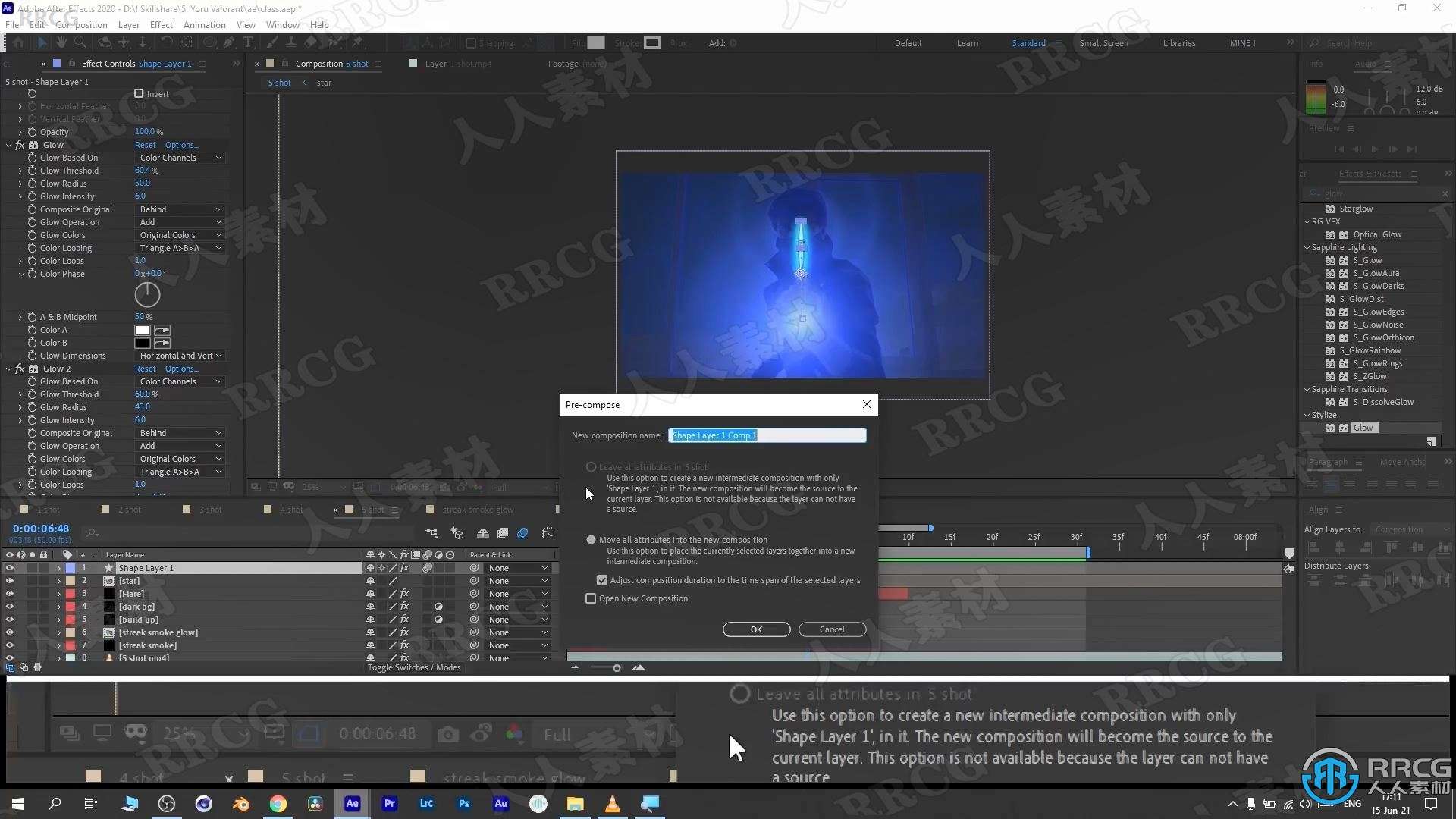Reset the Glow effect
This screenshot has width=1456, height=819.
coord(145,145)
